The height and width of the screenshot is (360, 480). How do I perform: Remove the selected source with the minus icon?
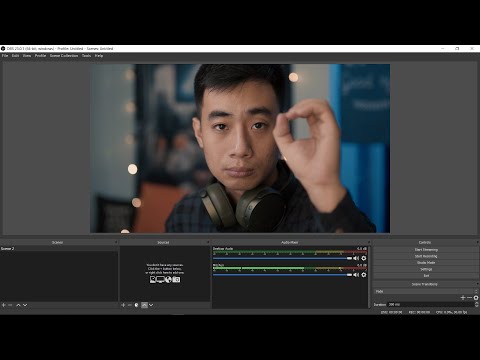click(130, 305)
